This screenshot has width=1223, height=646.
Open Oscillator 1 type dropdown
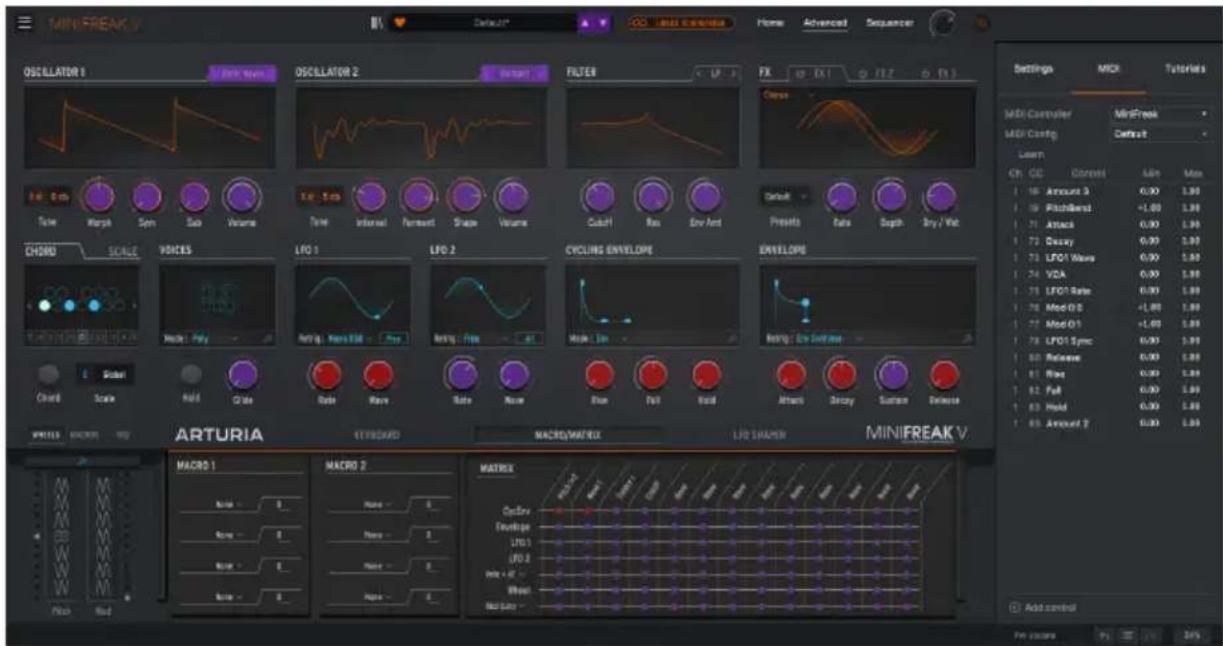coord(241,73)
